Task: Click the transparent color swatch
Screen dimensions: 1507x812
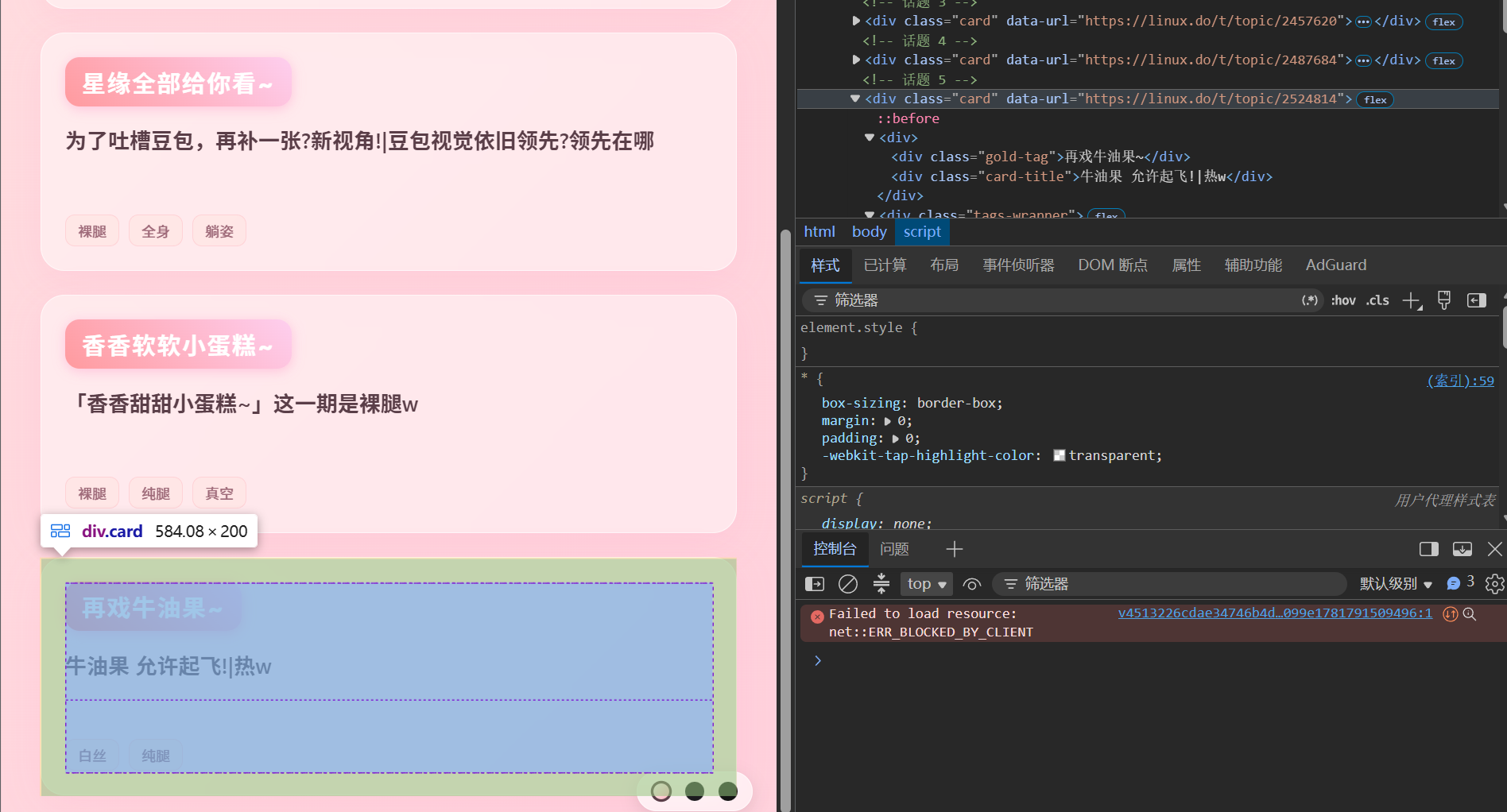Action: pyautogui.click(x=1060, y=455)
